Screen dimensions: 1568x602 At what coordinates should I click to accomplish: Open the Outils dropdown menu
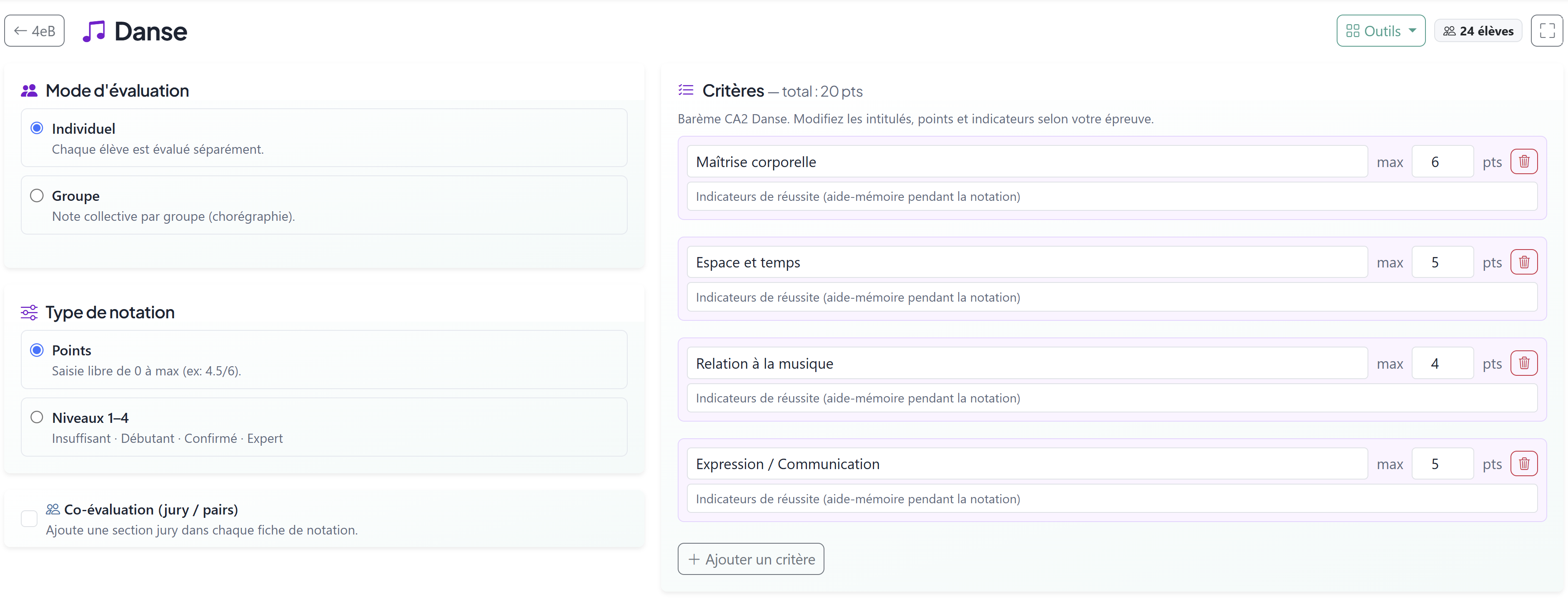(x=1380, y=30)
